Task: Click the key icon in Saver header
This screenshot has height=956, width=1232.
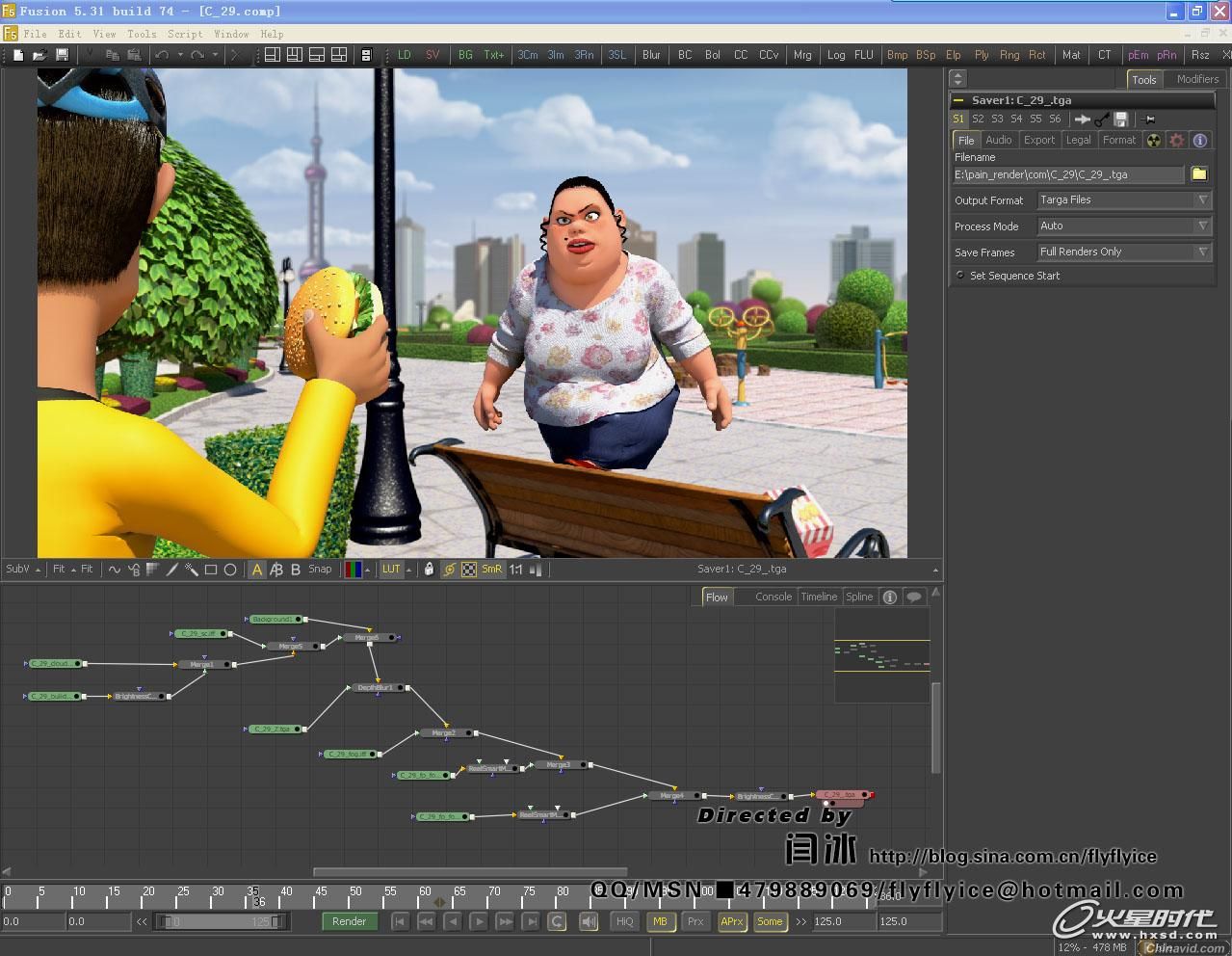Action: 1102,119
